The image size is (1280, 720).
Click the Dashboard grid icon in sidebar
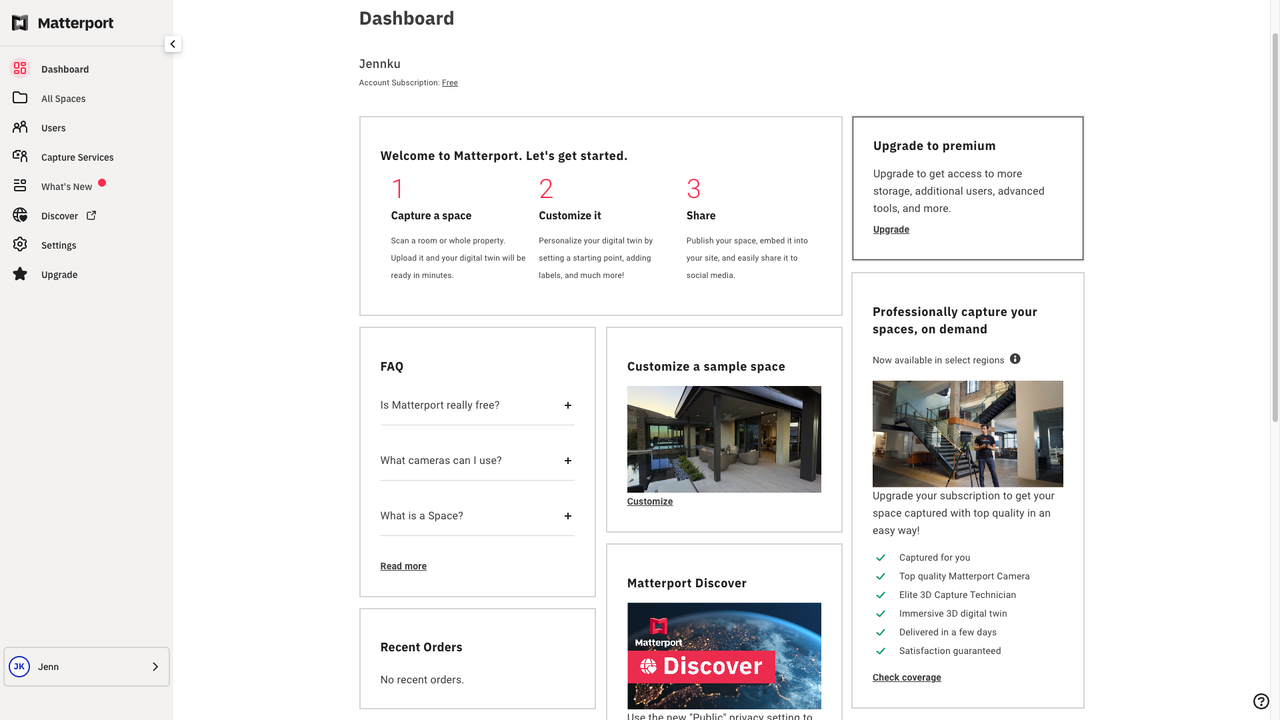20,69
